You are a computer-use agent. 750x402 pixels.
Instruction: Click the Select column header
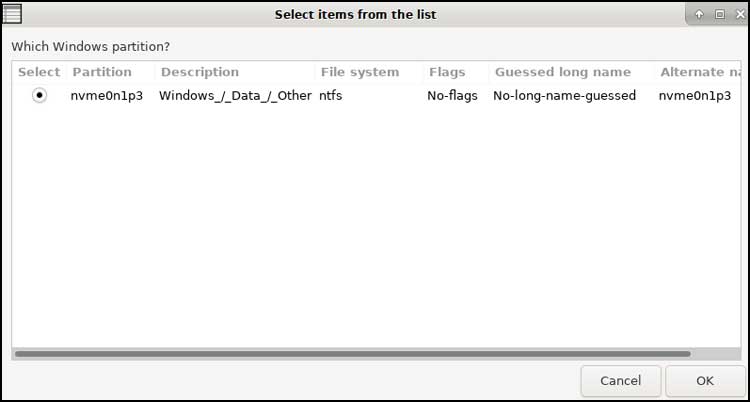39,72
